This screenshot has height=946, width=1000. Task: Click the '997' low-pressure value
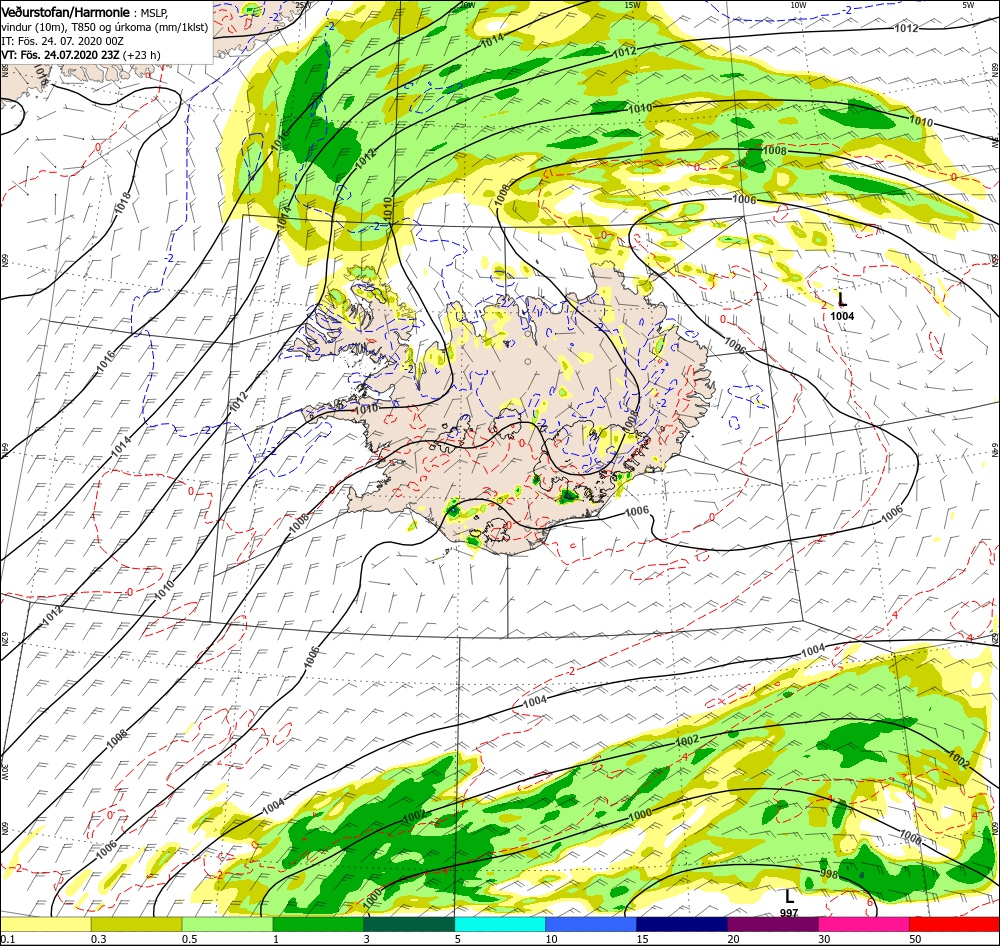pos(789,913)
